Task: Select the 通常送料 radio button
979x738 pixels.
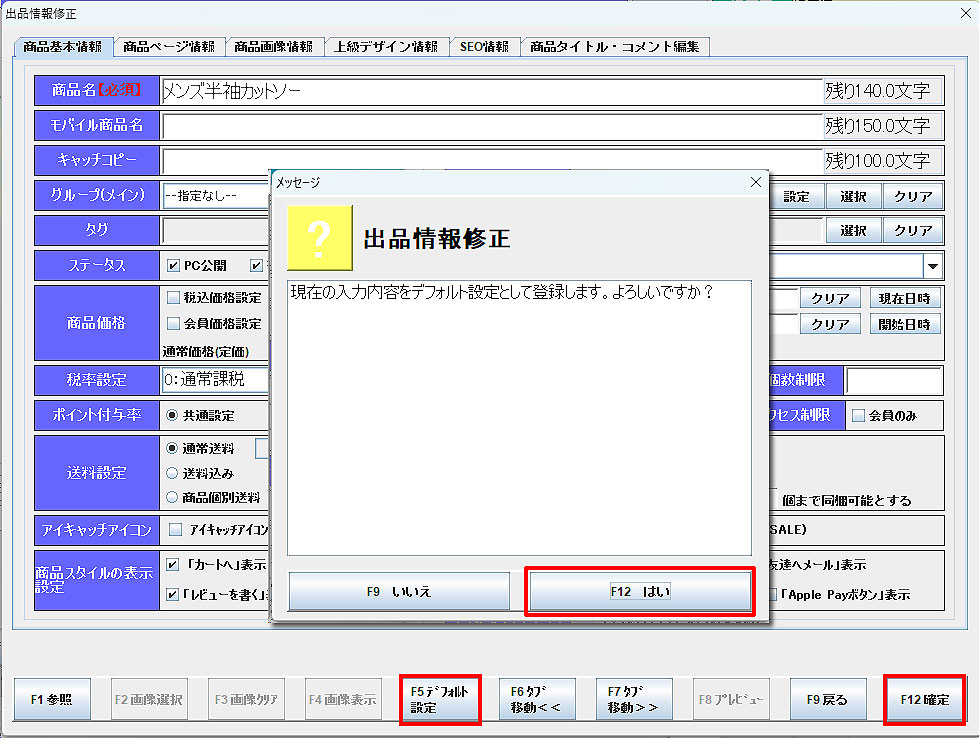Action: click(172, 448)
